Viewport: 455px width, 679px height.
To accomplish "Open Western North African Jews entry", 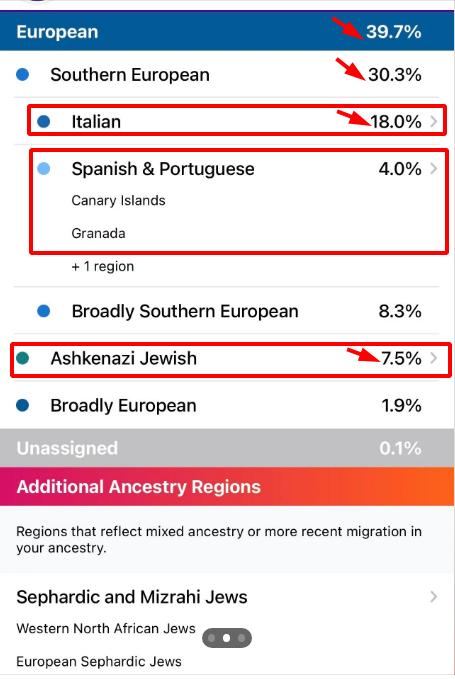I will click(106, 628).
